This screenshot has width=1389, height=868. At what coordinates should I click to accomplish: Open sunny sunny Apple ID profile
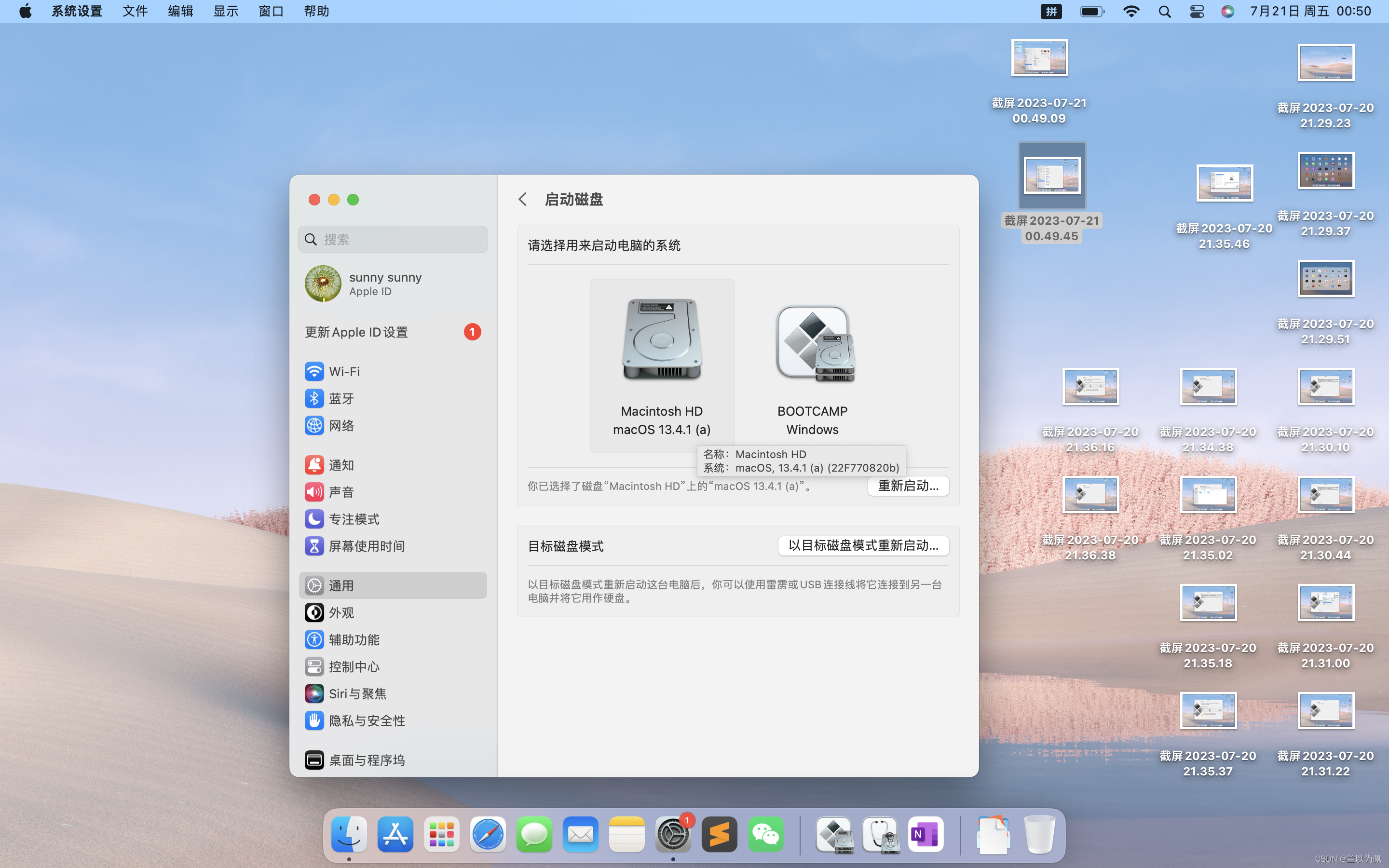coord(384,284)
